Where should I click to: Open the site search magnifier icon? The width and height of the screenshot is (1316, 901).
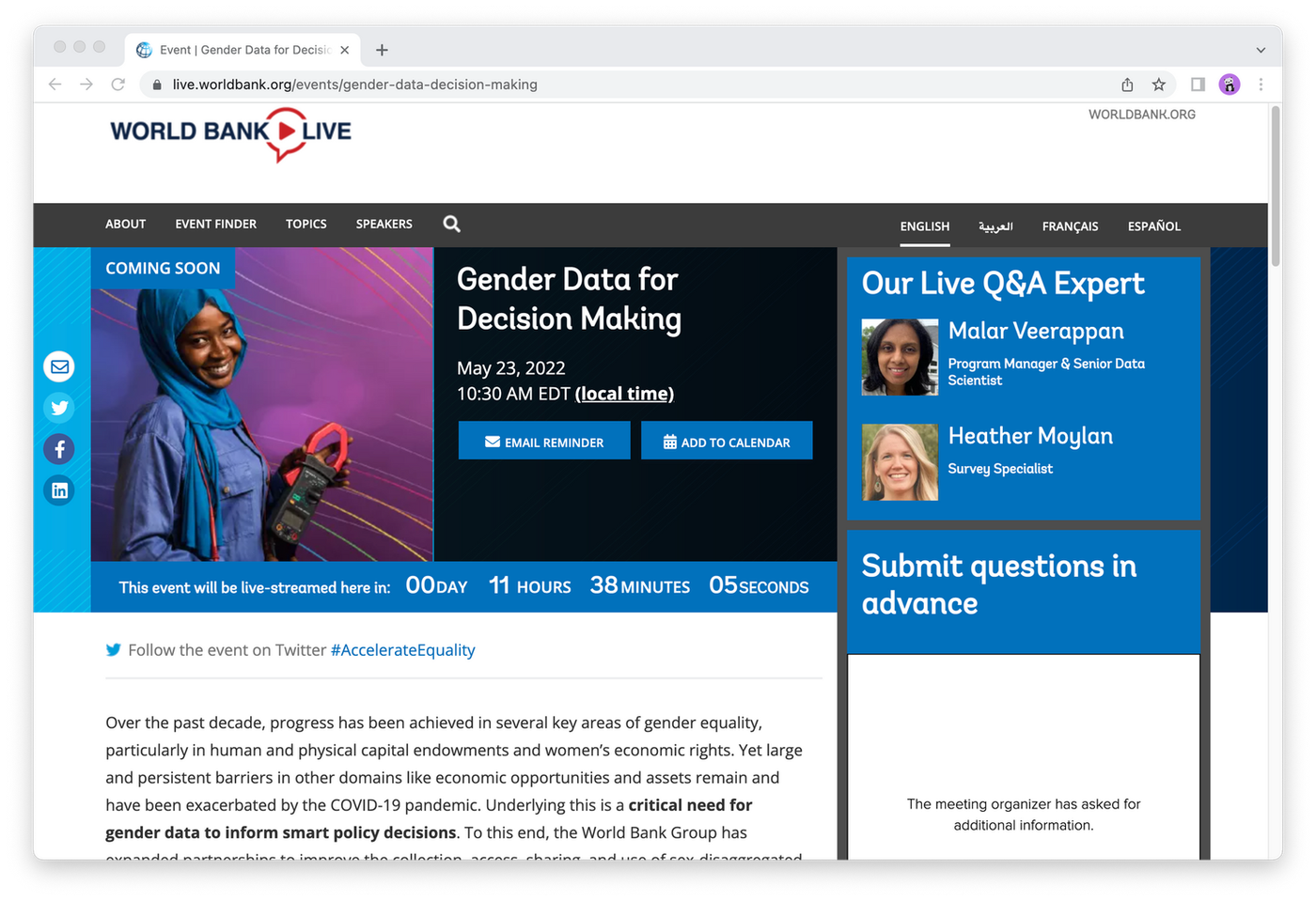(x=451, y=224)
